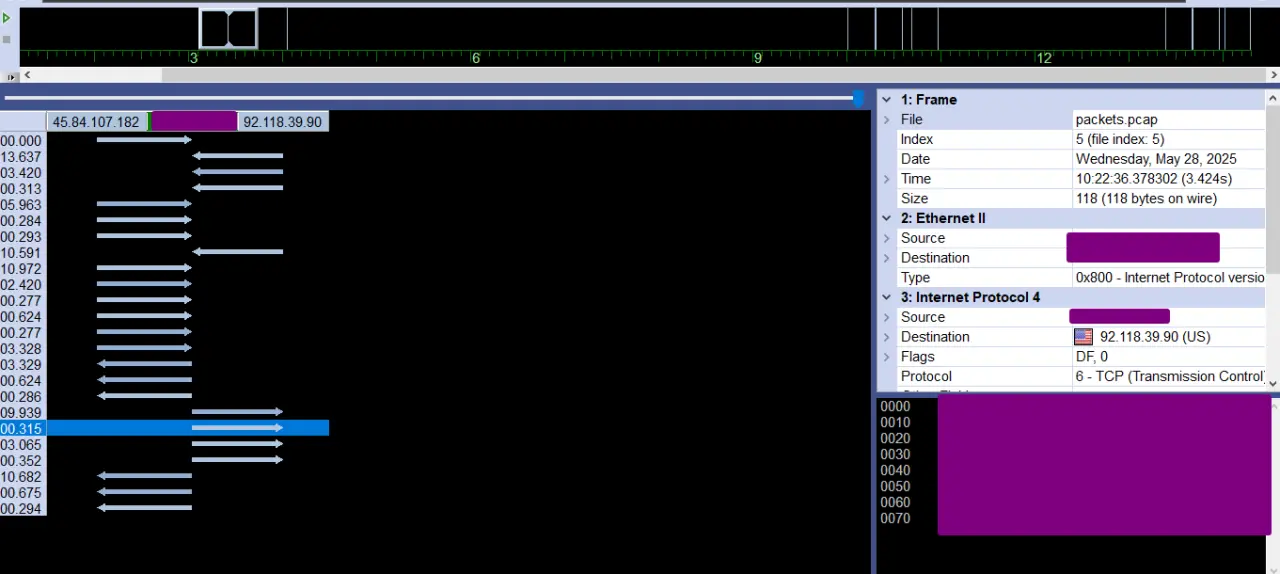Screen dimensions: 1280x574
Task: Select the packet row at 00.294
Action: point(164,508)
